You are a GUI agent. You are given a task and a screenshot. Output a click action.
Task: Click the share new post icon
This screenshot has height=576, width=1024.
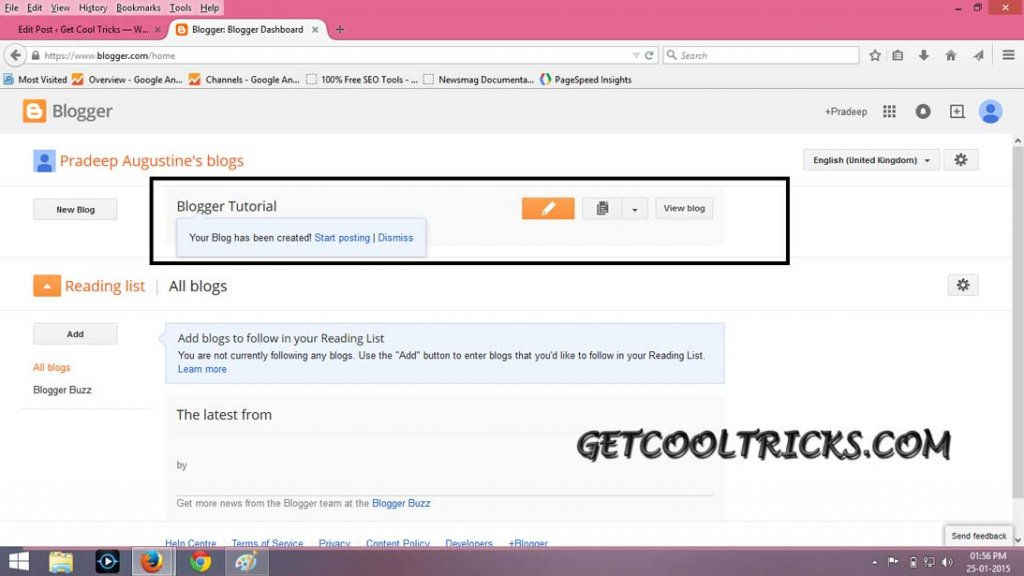(x=957, y=112)
